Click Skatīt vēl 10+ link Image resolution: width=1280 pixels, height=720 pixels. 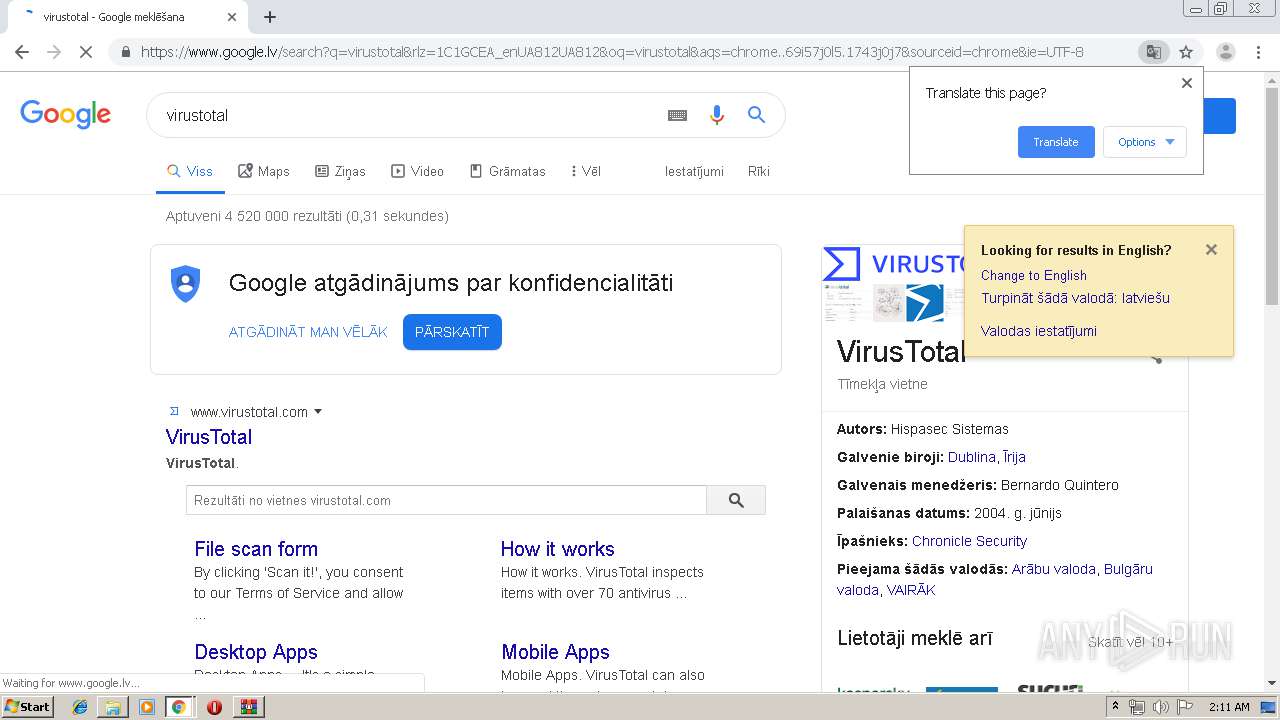coord(1130,642)
